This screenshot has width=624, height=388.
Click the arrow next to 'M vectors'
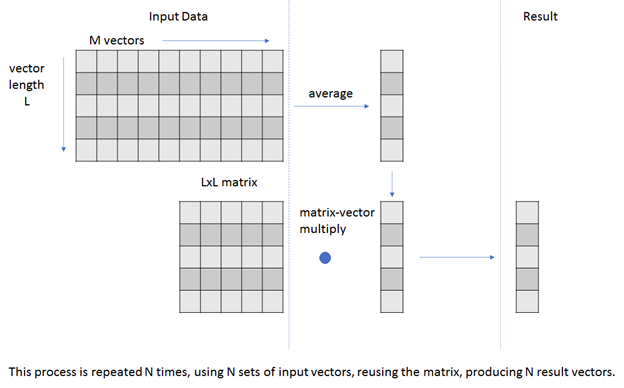(x=216, y=41)
